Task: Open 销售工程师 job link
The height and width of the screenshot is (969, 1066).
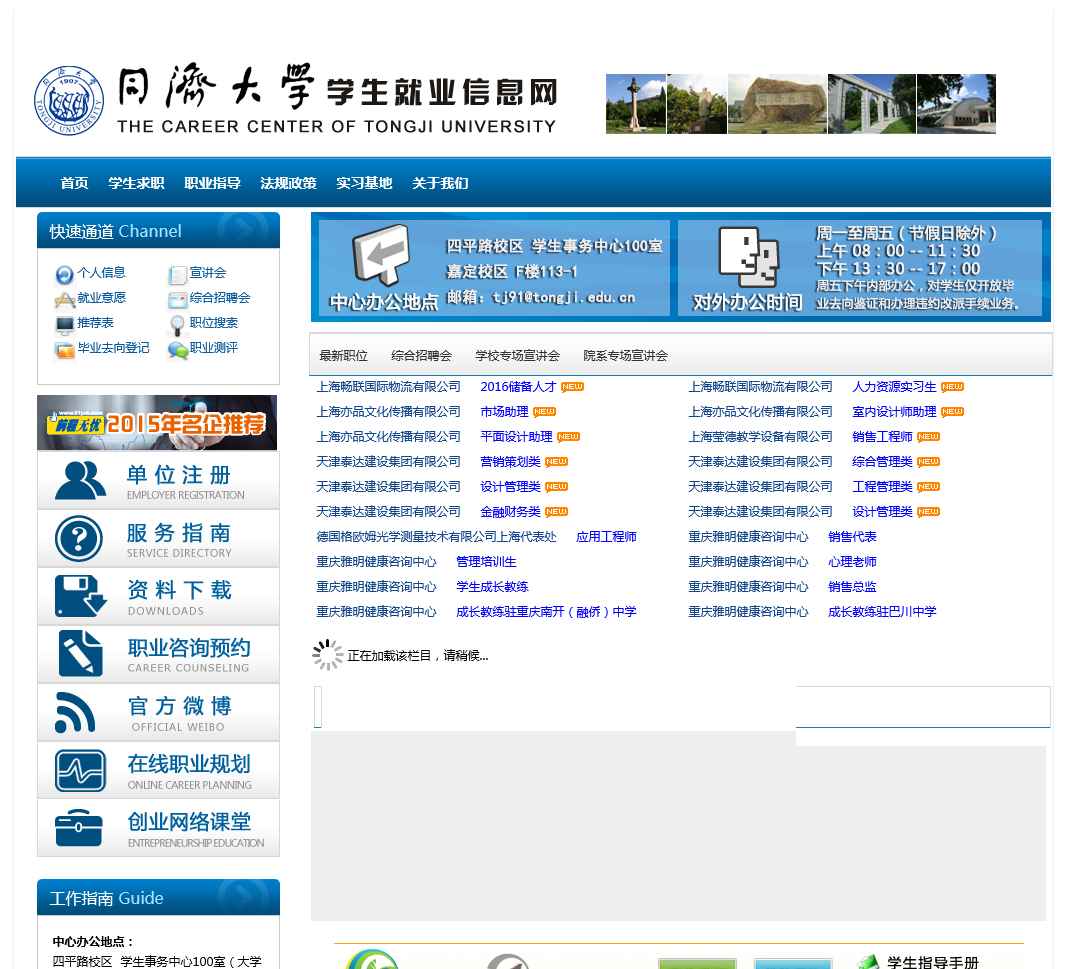Action: (882, 437)
